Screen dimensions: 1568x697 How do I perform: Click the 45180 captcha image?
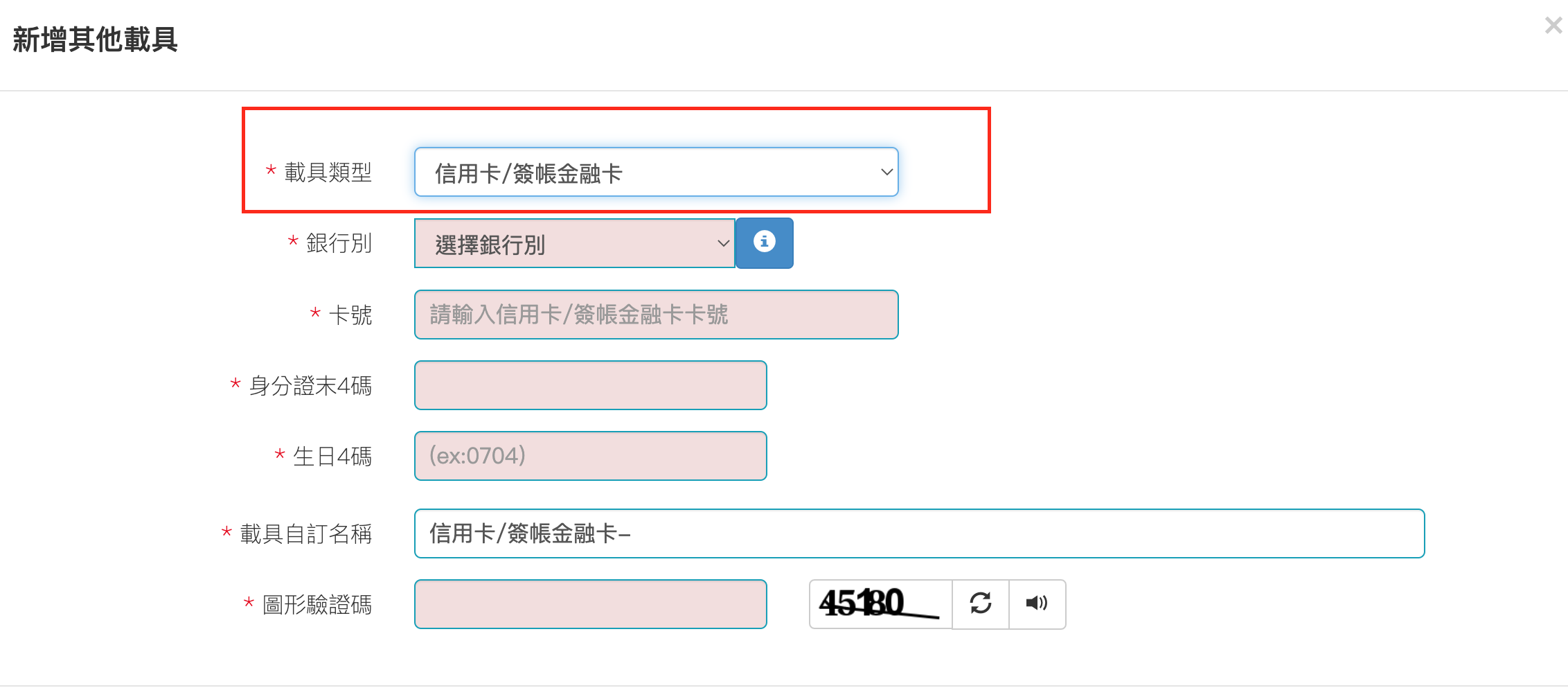880,604
